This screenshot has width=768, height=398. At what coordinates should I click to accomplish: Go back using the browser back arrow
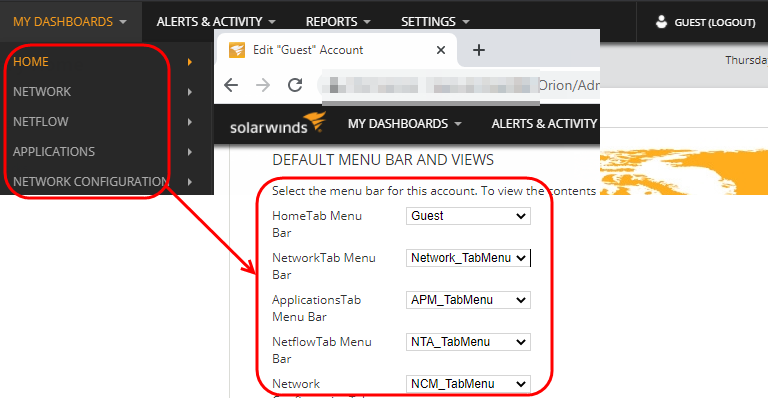pos(231,85)
